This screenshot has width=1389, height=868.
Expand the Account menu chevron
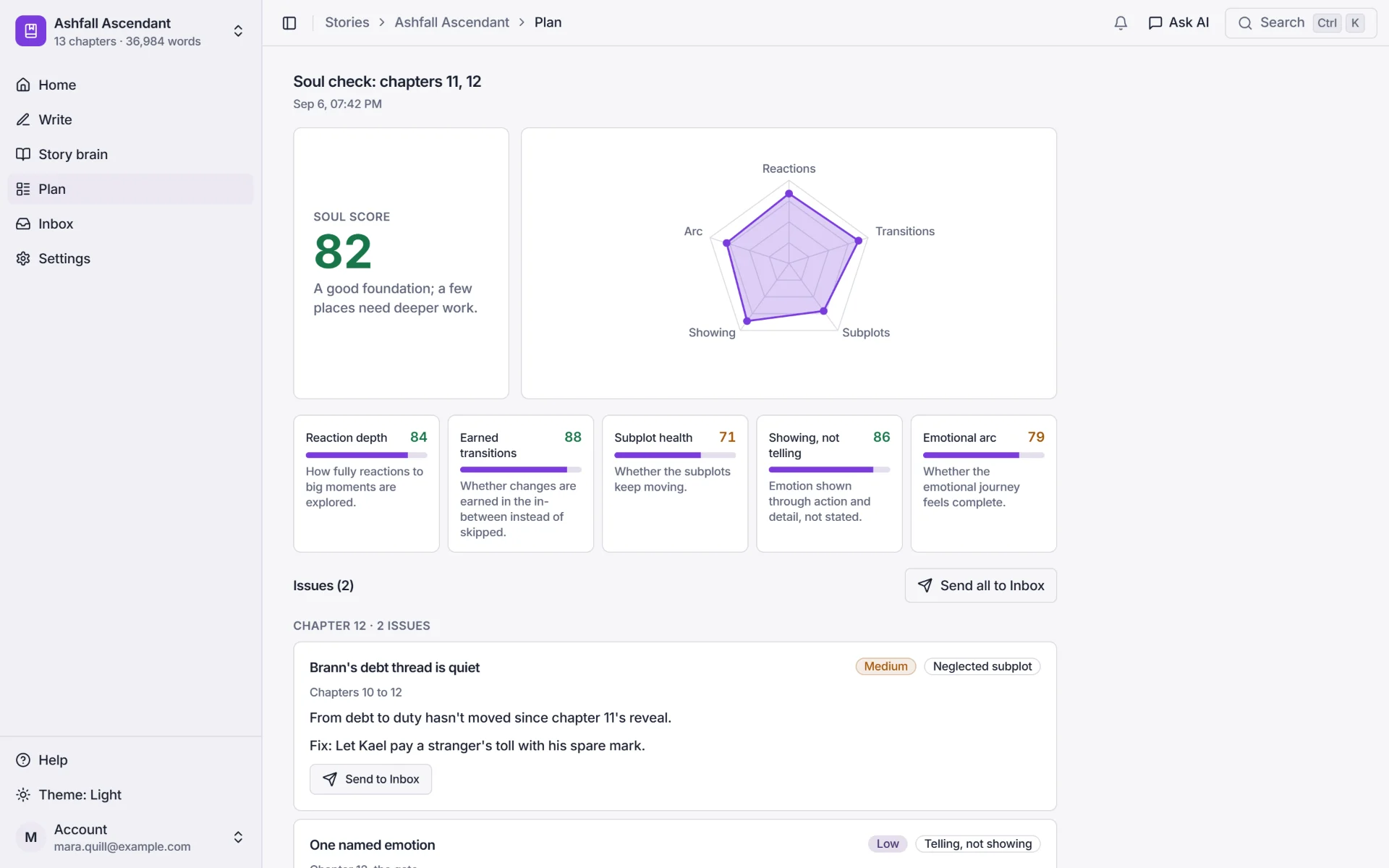[238, 837]
